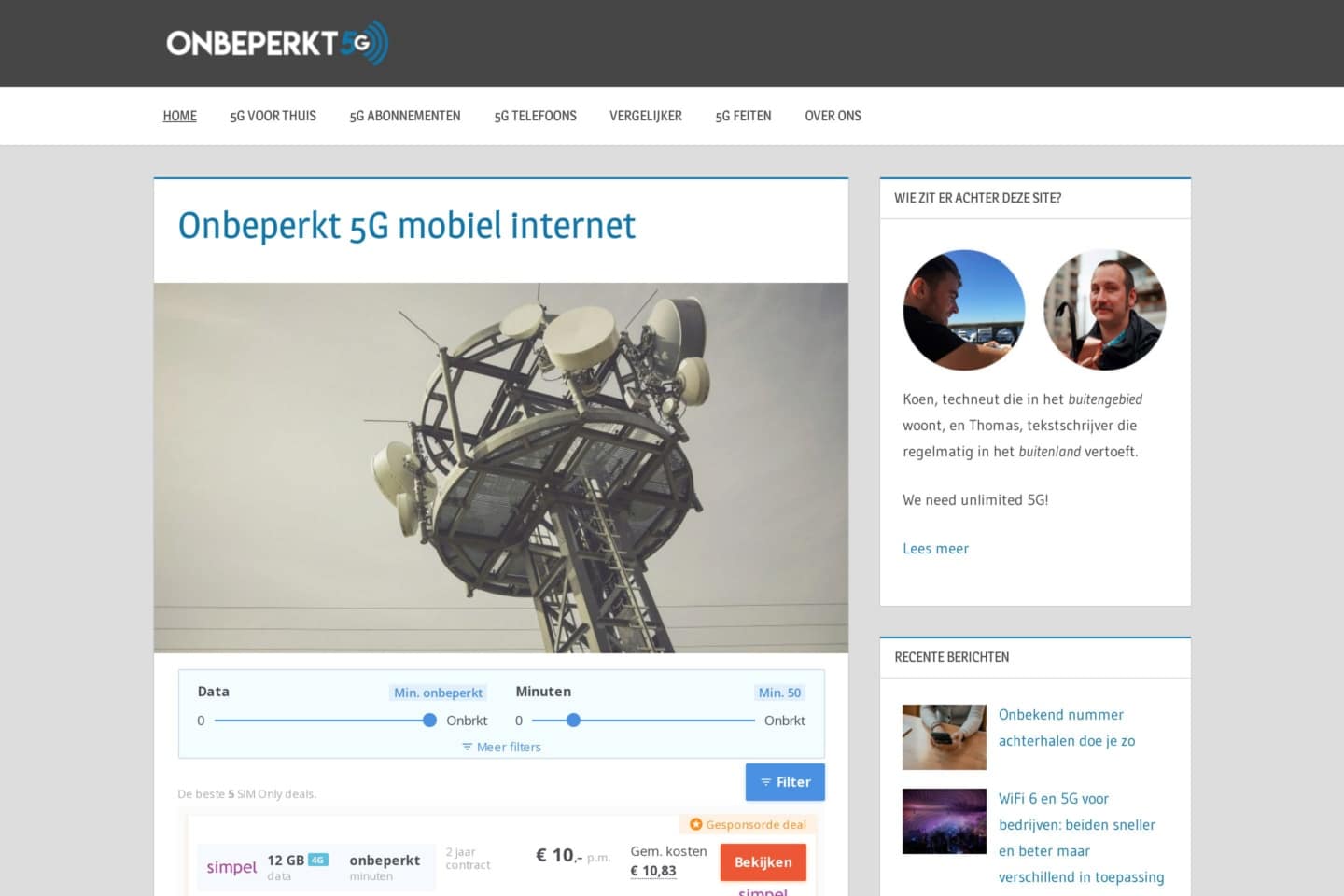Open WiFi 6 en 5G article link
This screenshot has width=1344, height=896.
click(1082, 838)
